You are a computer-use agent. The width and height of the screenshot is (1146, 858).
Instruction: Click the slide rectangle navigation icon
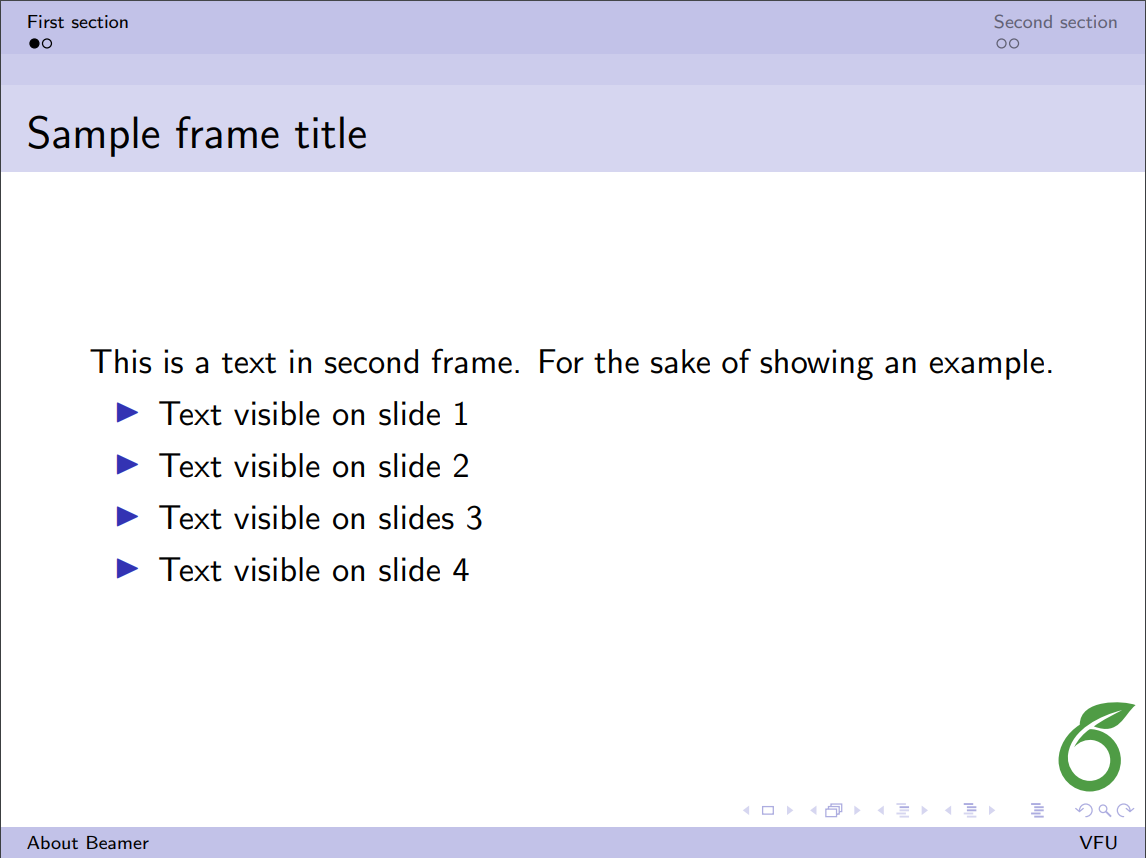[x=768, y=810]
